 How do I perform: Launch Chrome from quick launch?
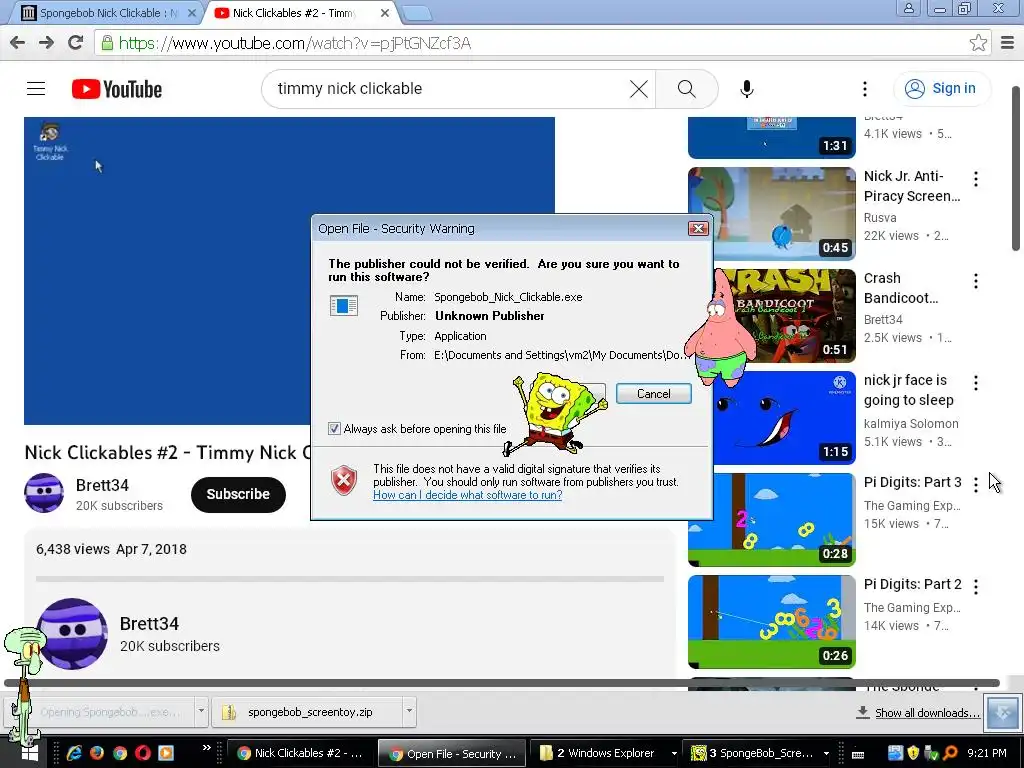[120, 754]
